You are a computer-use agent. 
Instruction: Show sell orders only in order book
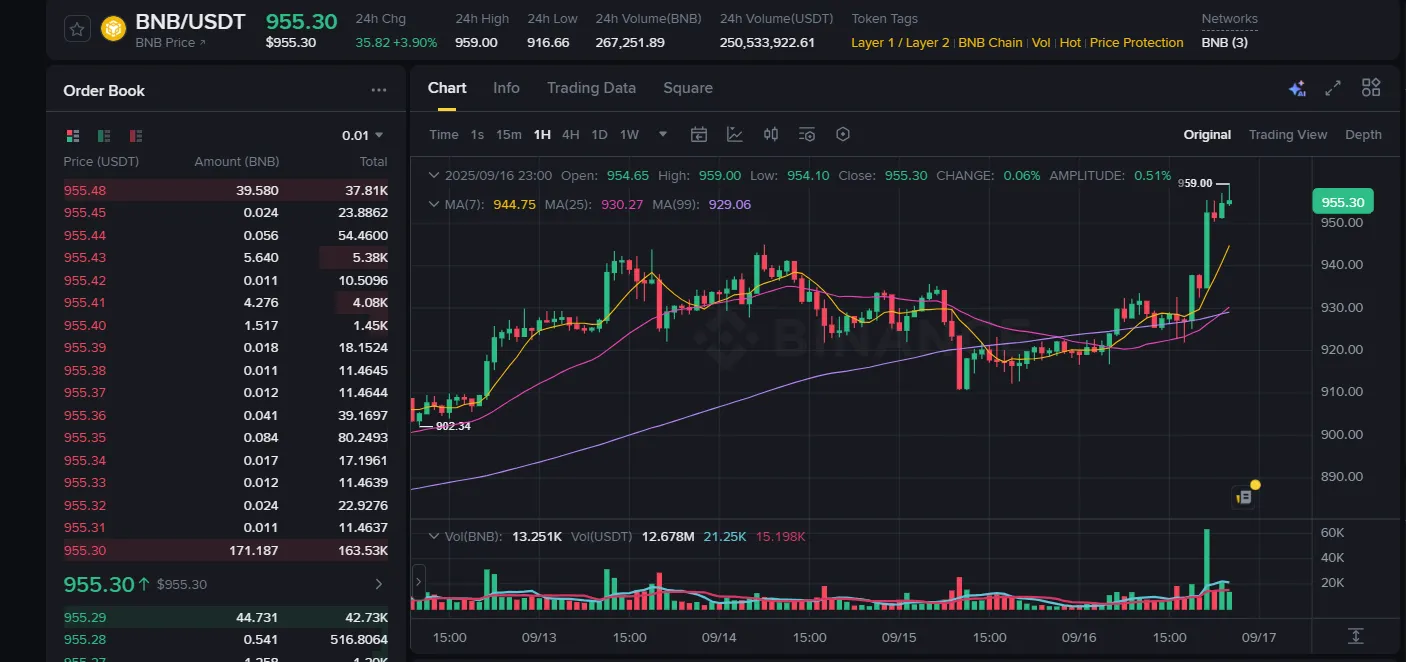[x=136, y=135]
